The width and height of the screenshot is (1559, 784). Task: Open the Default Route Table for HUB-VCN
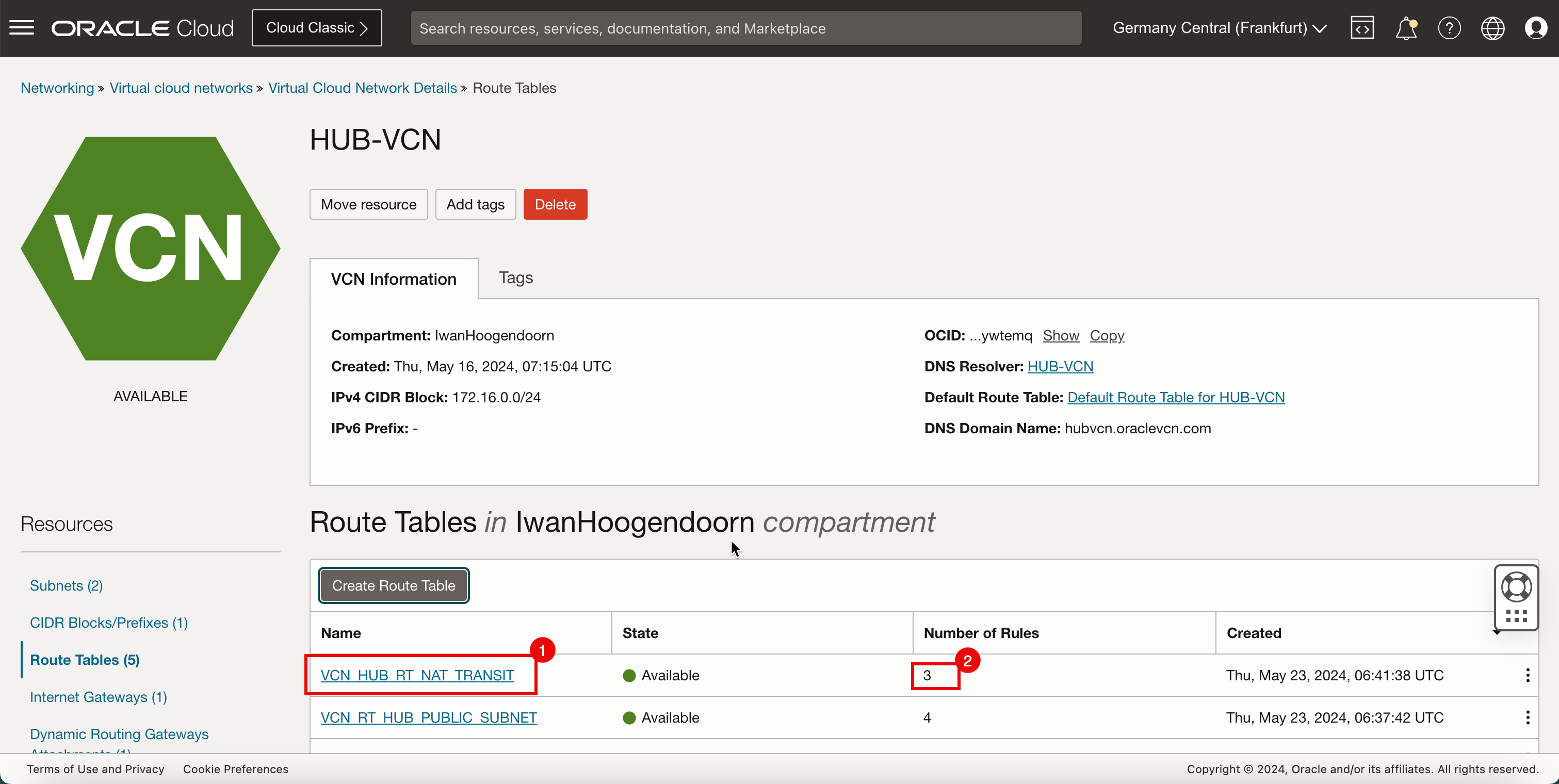click(1176, 397)
